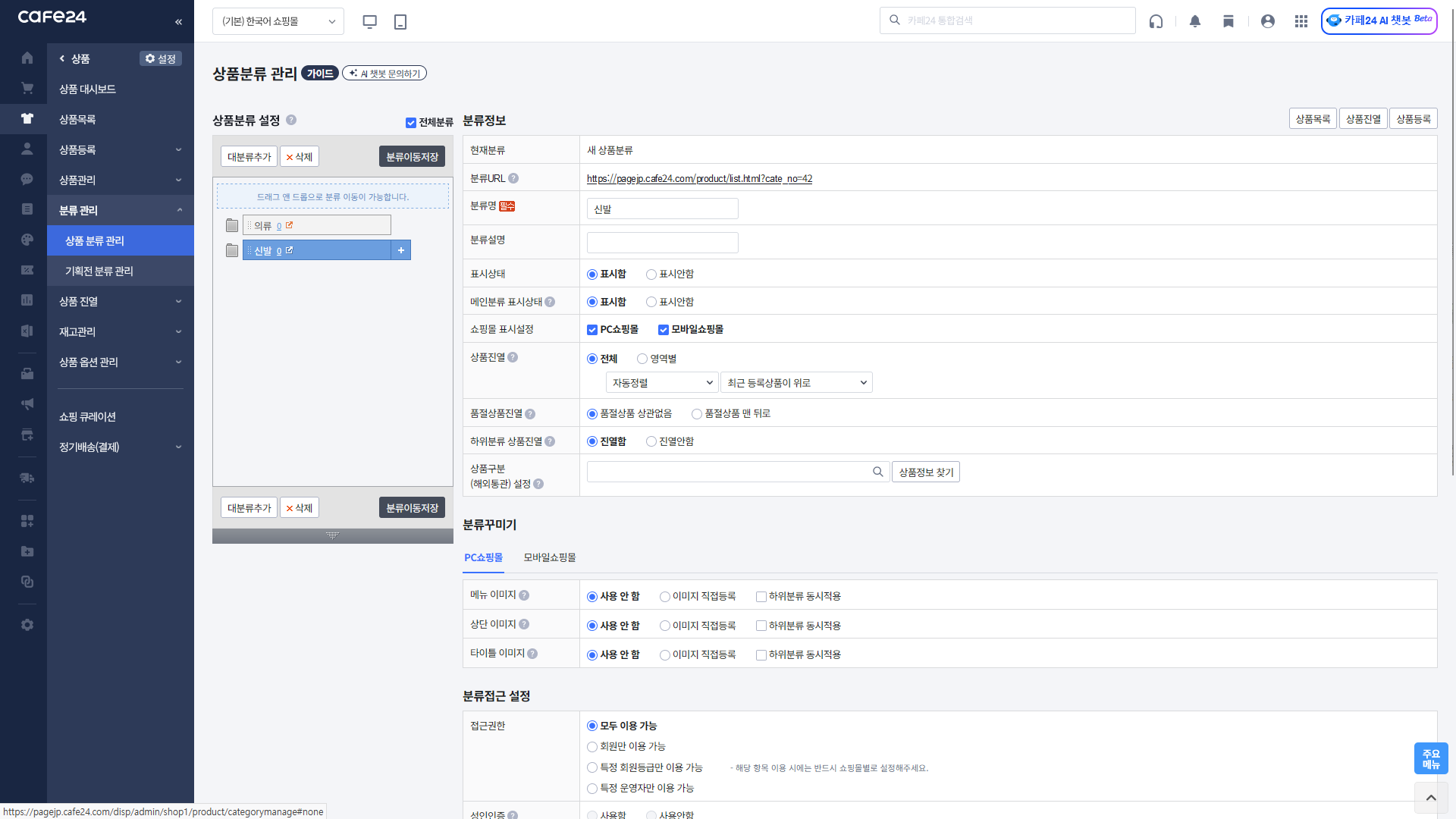Click the 분류이동저장 button at top

(x=412, y=157)
